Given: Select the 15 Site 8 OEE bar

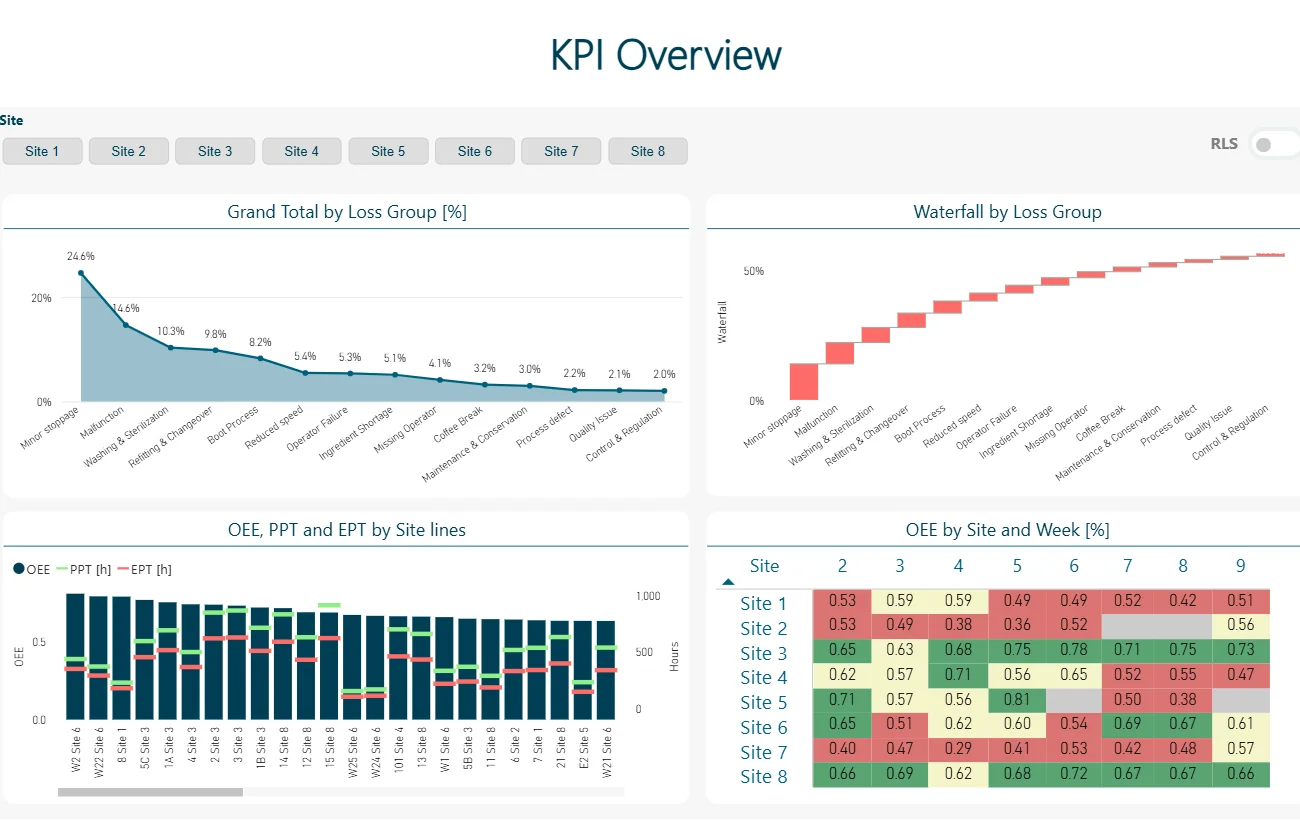Looking at the screenshot, I should pyautogui.click(x=329, y=666).
